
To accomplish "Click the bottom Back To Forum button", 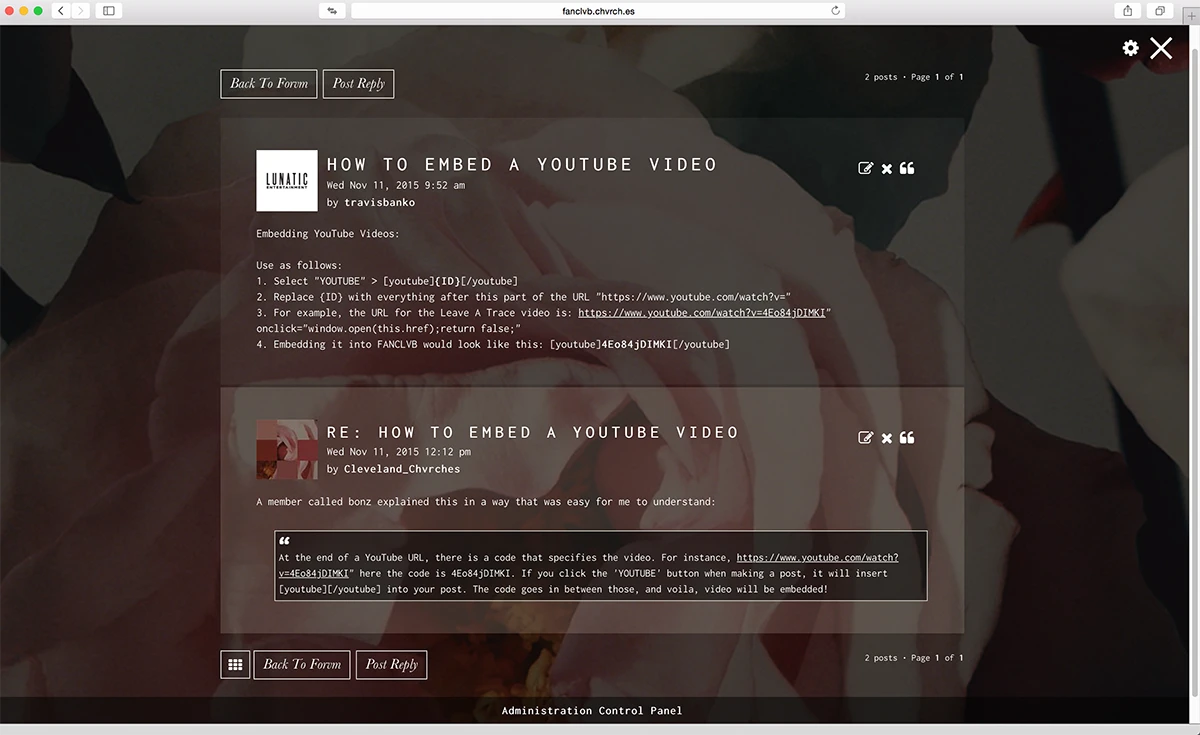I will coord(302,664).
